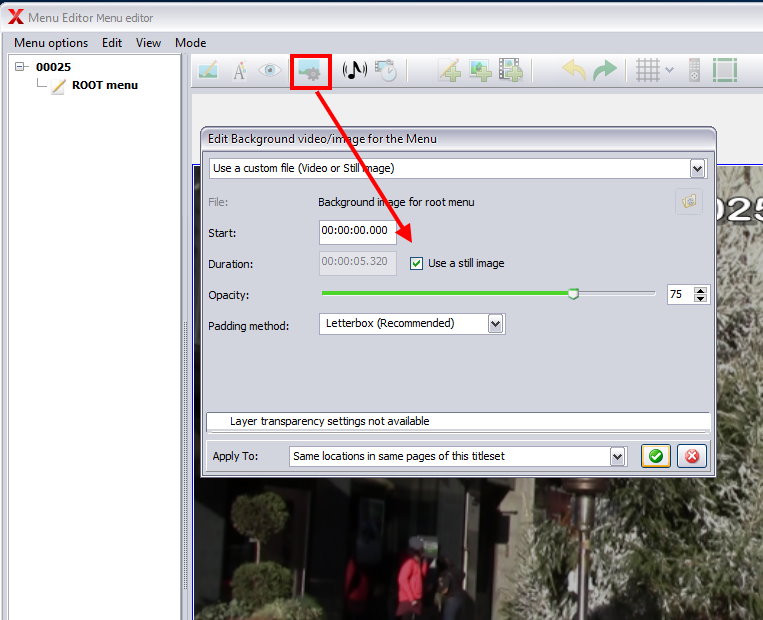Click the ROOT menu pencil icon

coord(58,86)
